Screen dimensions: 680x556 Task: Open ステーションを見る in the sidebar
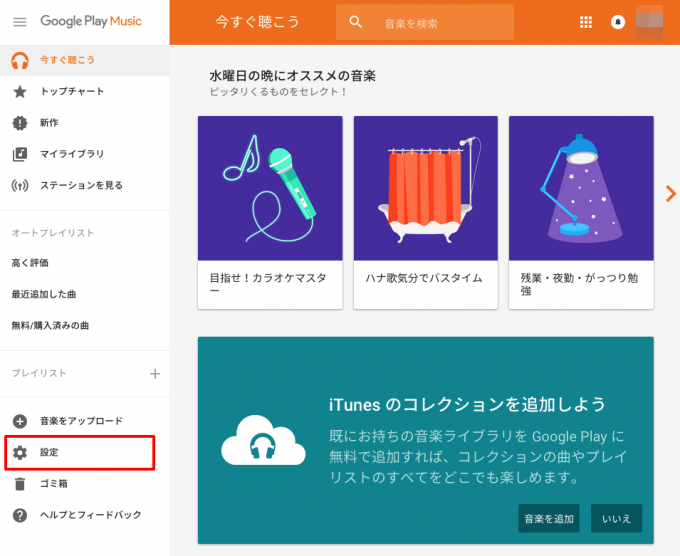click(85, 186)
